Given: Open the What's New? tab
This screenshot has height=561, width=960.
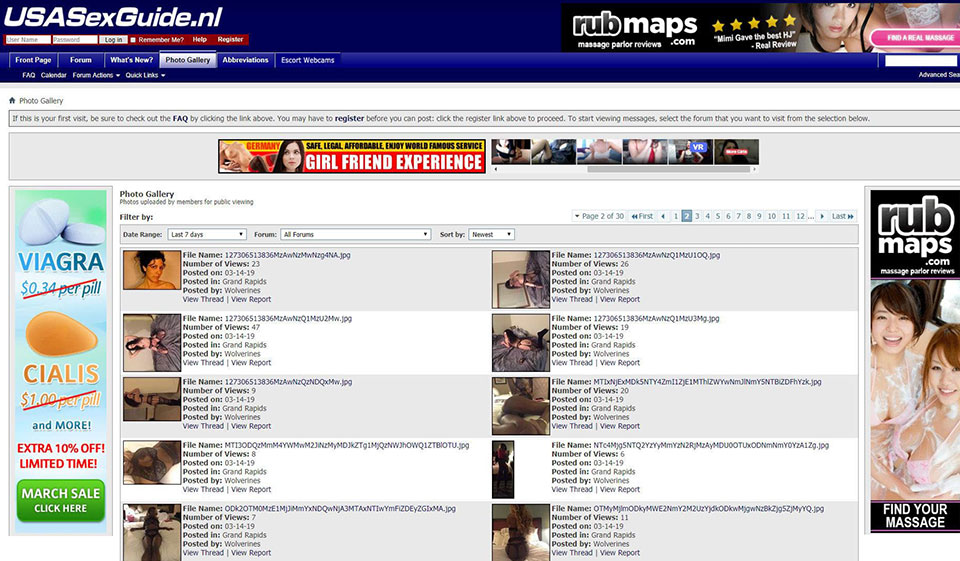Looking at the screenshot, I should point(131,60).
